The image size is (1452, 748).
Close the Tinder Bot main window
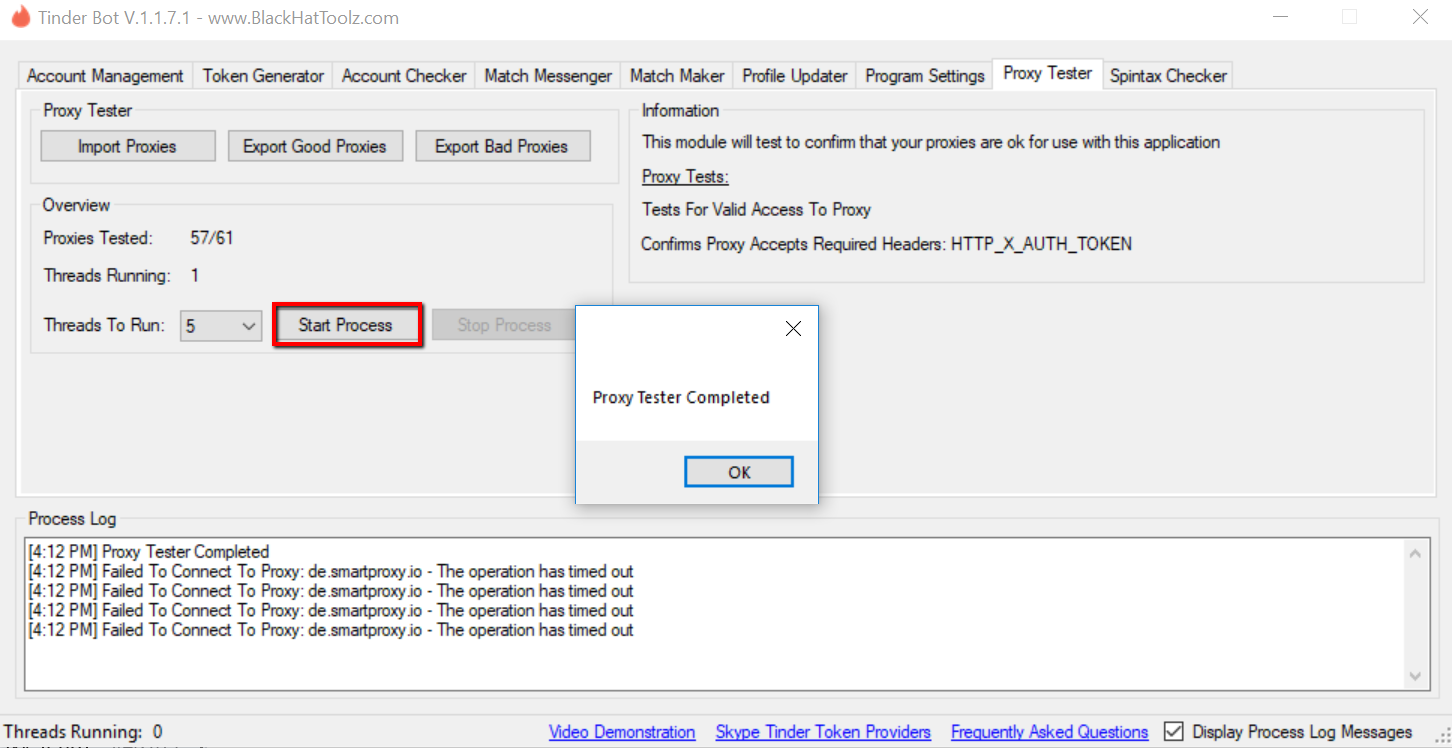click(x=1419, y=17)
